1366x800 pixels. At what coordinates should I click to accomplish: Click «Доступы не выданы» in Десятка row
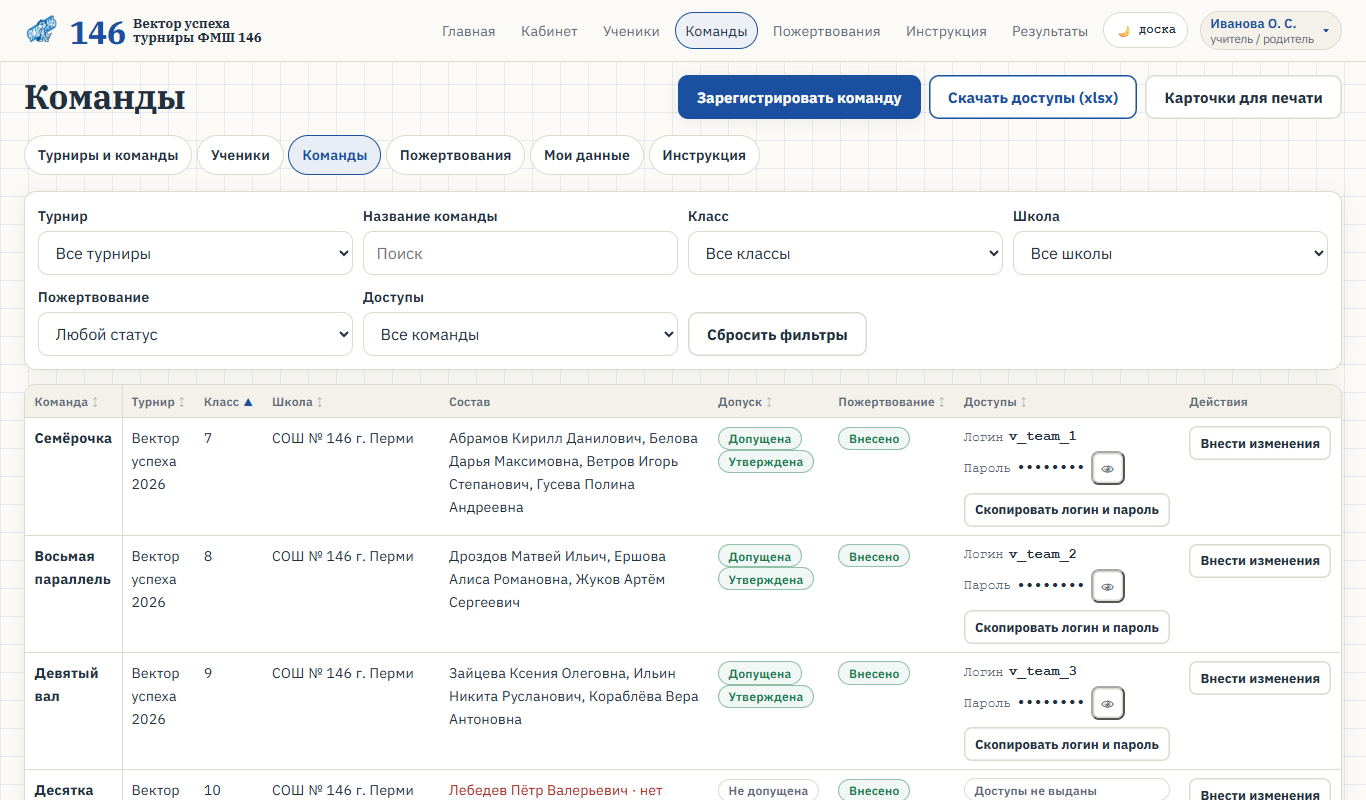[1067, 790]
